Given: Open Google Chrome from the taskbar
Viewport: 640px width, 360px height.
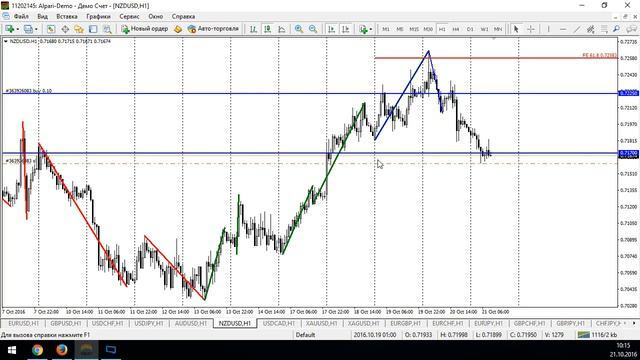Looking at the screenshot, I should click(38, 350).
